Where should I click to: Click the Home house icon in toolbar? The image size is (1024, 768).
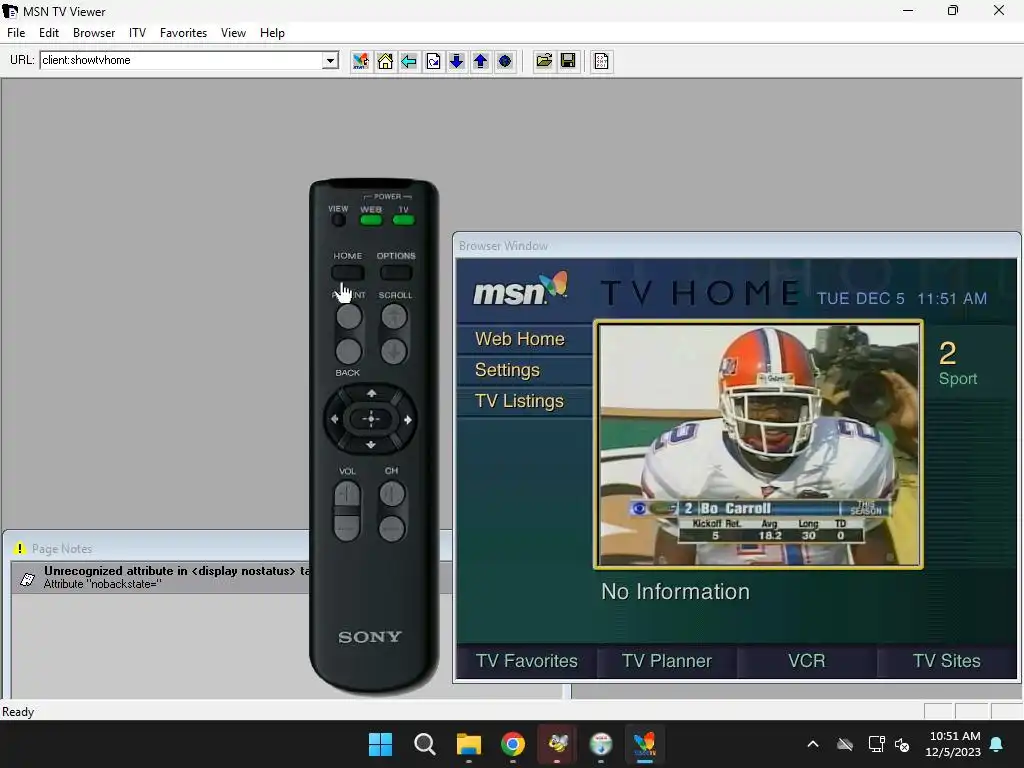[385, 61]
